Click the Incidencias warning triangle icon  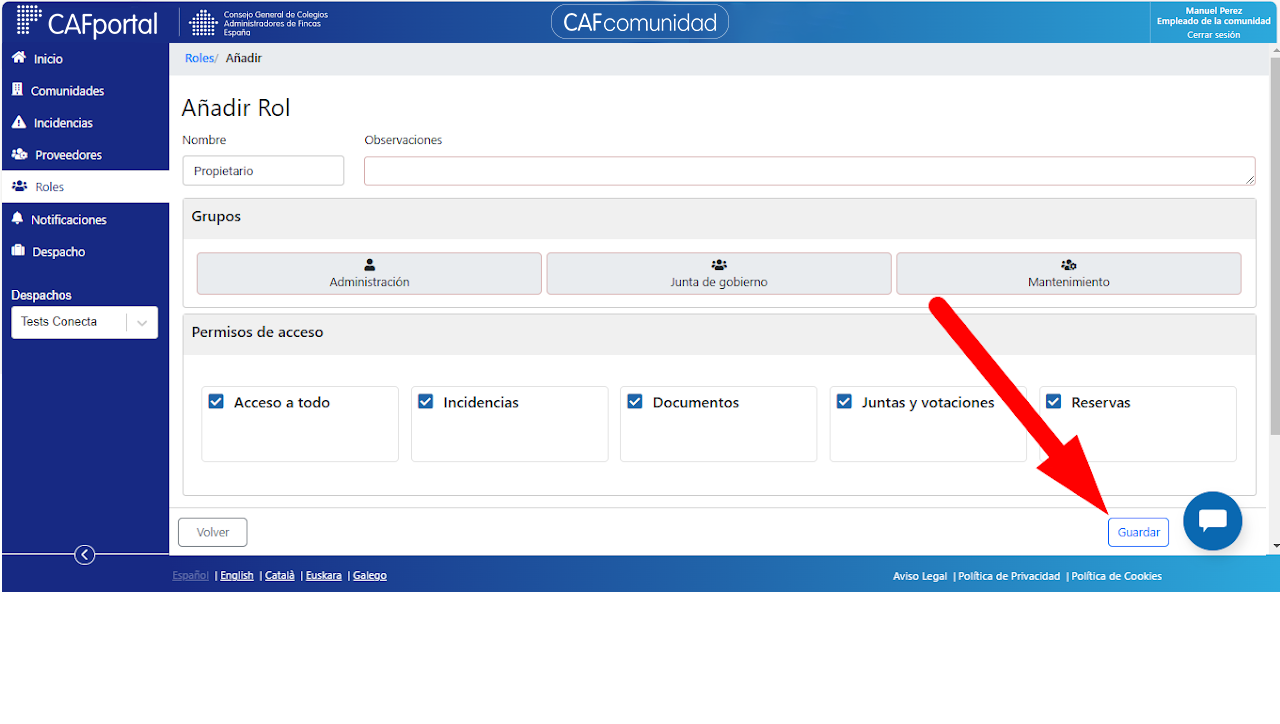point(18,122)
